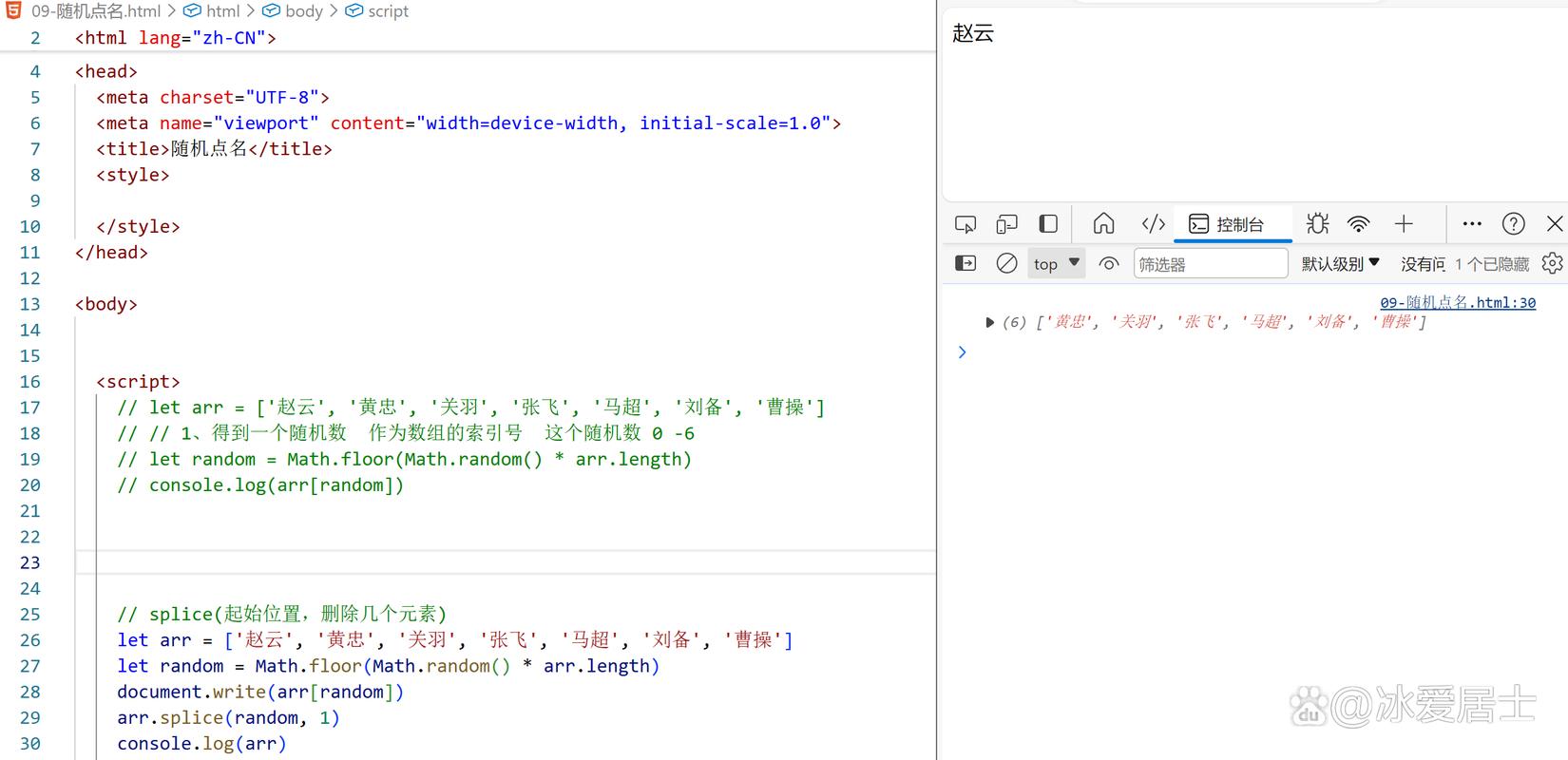This screenshot has width=1568, height=760.
Task: Add more tools with plus icon
Action: [x=1404, y=224]
